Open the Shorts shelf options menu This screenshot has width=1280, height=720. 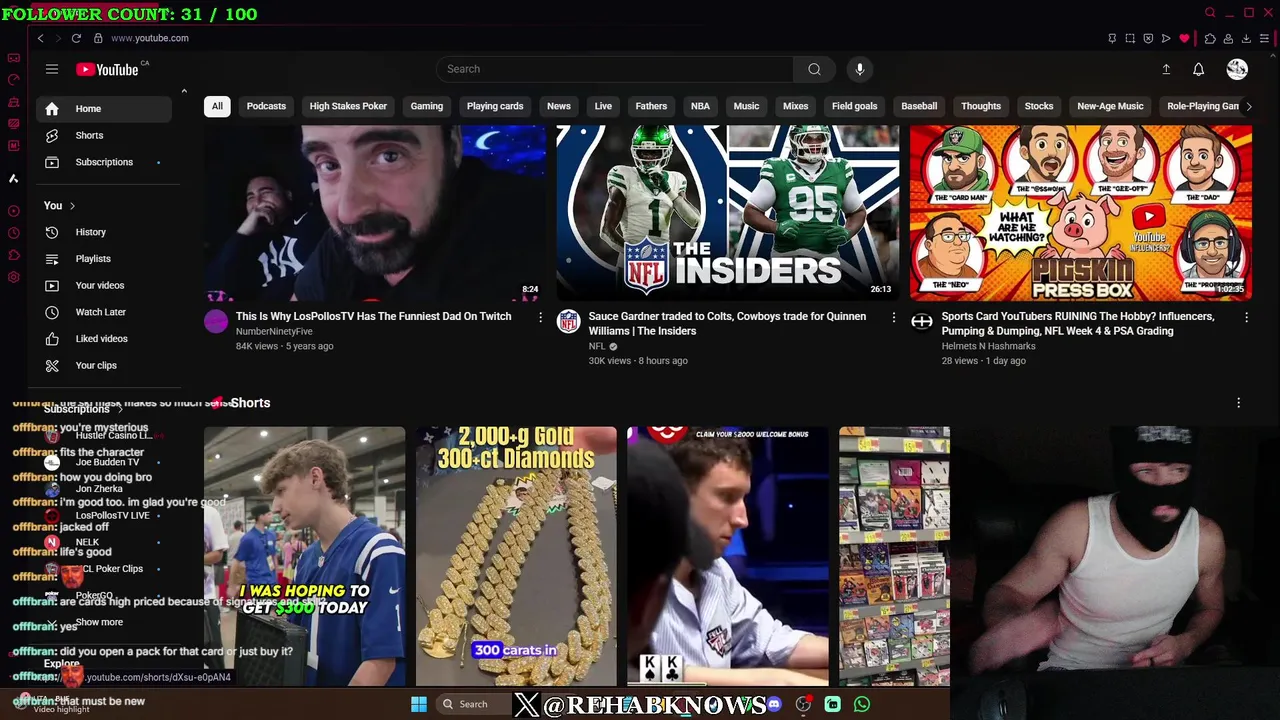point(1238,403)
